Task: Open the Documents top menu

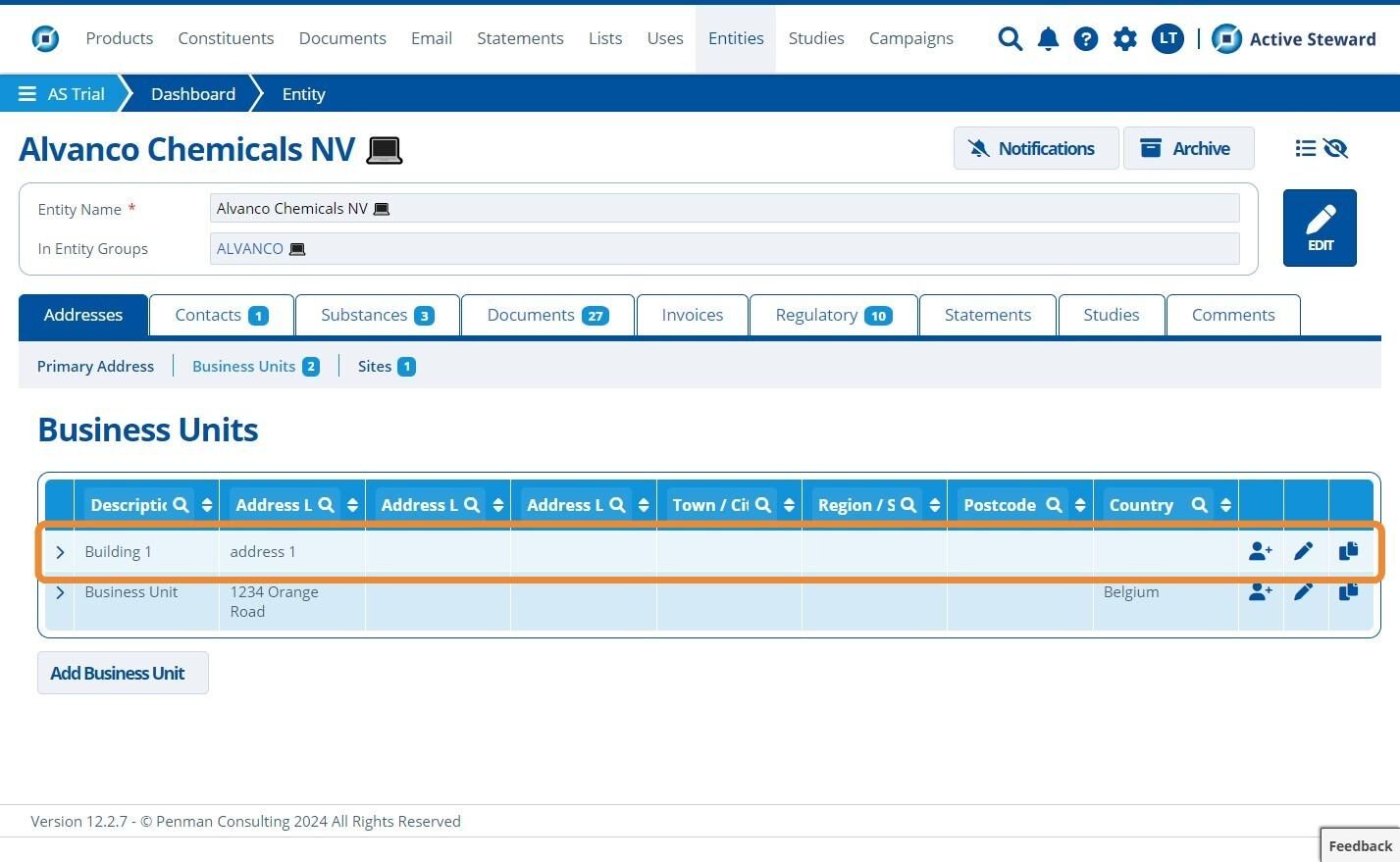Action: click(x=342, y=38)
